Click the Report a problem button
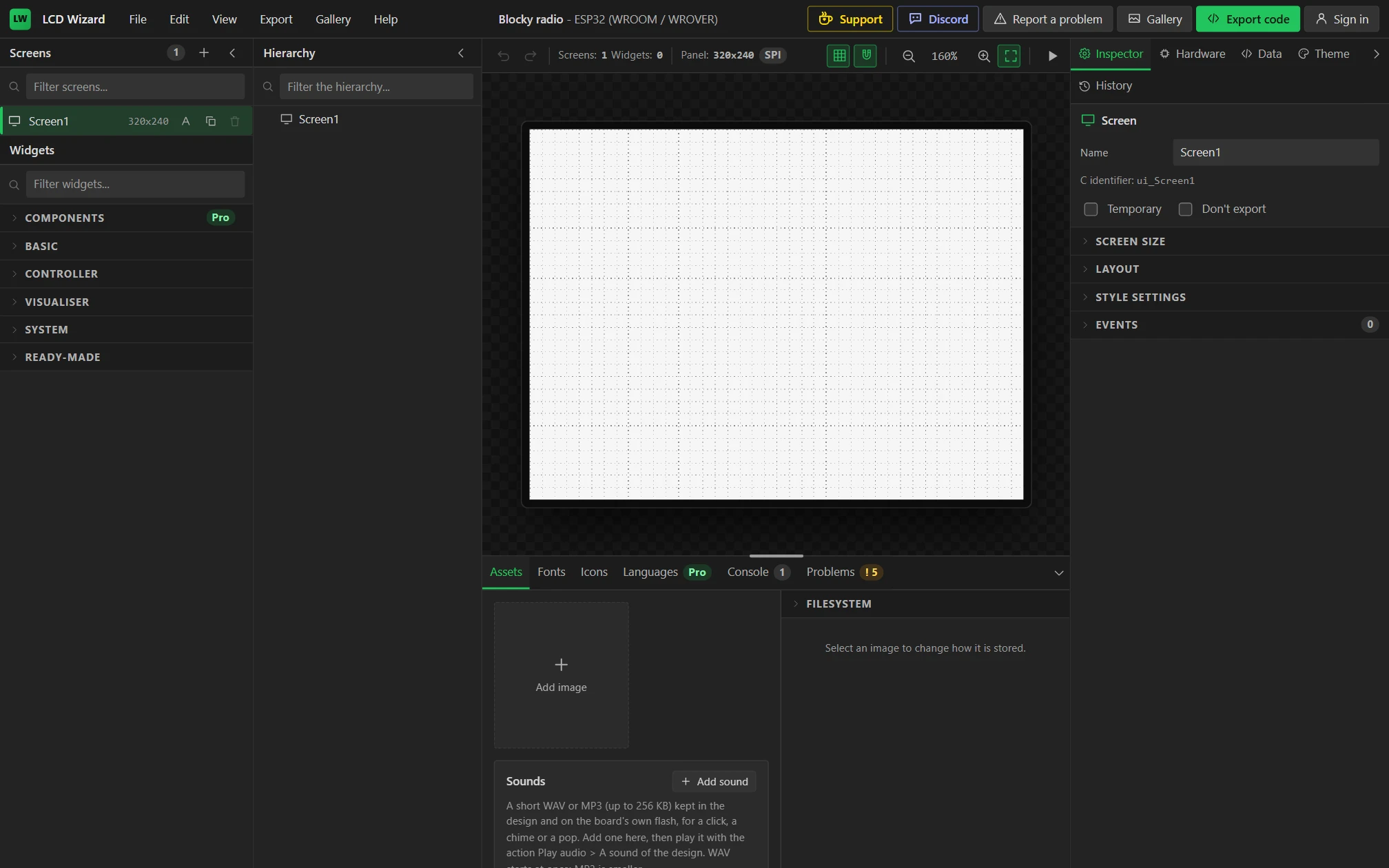The image size is (1389, 868). click(1047, 19)
